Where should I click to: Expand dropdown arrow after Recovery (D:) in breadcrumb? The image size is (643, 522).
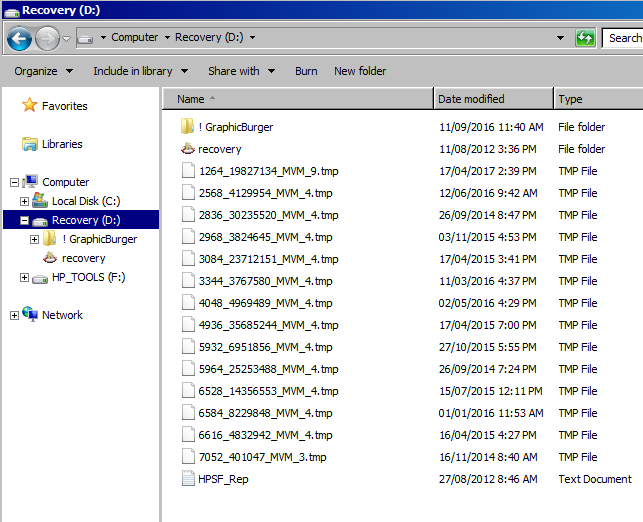[253, 38]
